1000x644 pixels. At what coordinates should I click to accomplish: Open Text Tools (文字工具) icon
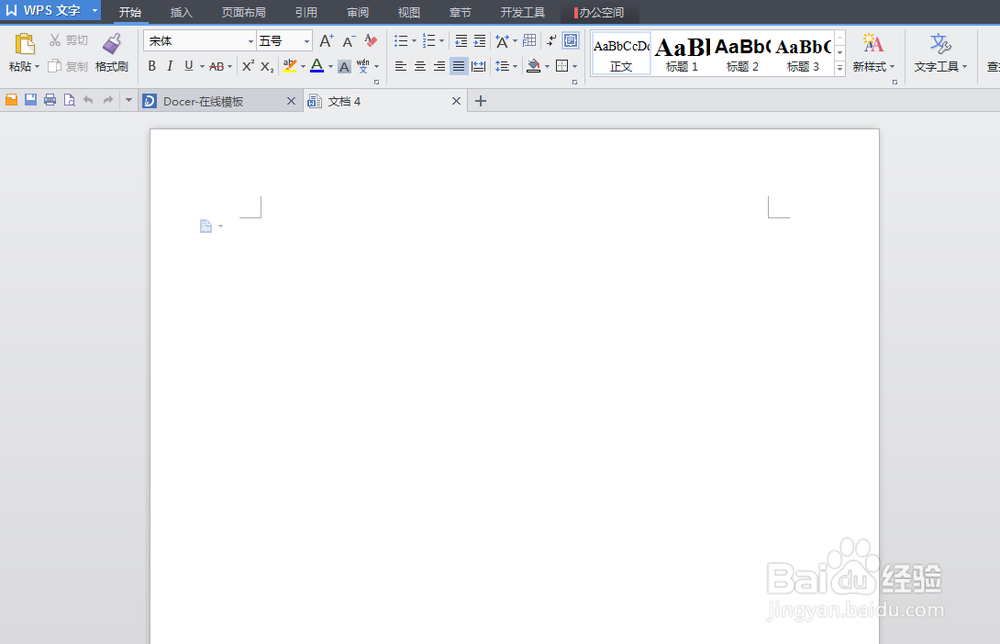(x=940, y=44)
